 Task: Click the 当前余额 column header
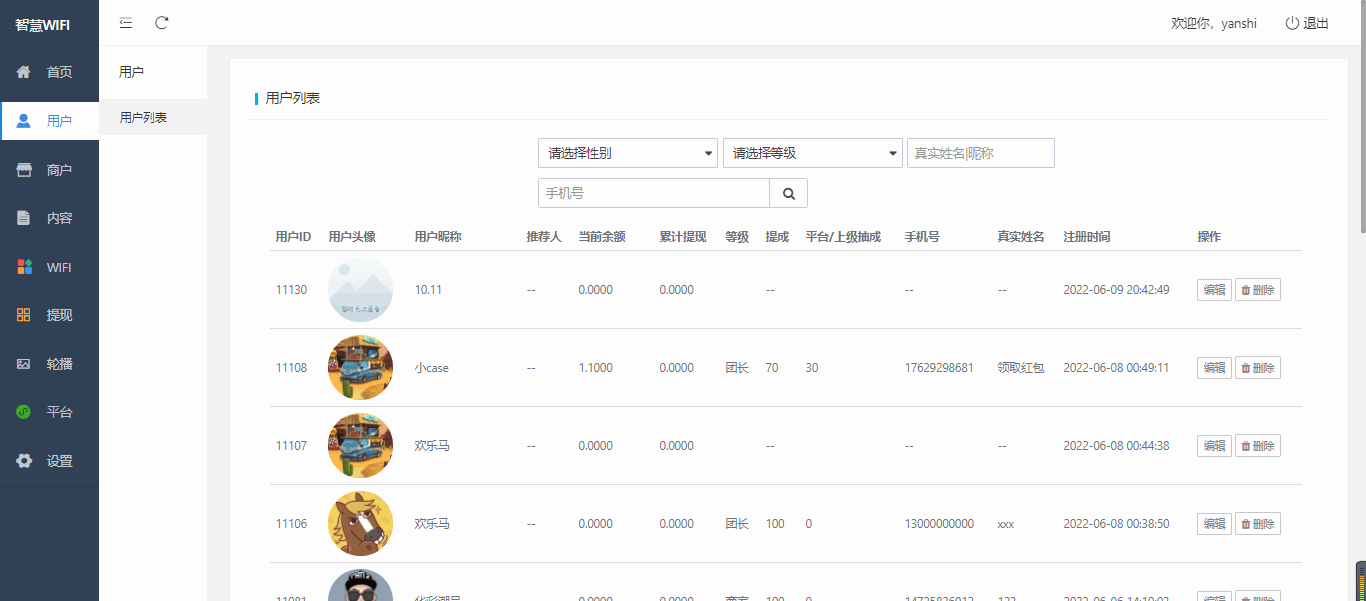tap(602, 237)
